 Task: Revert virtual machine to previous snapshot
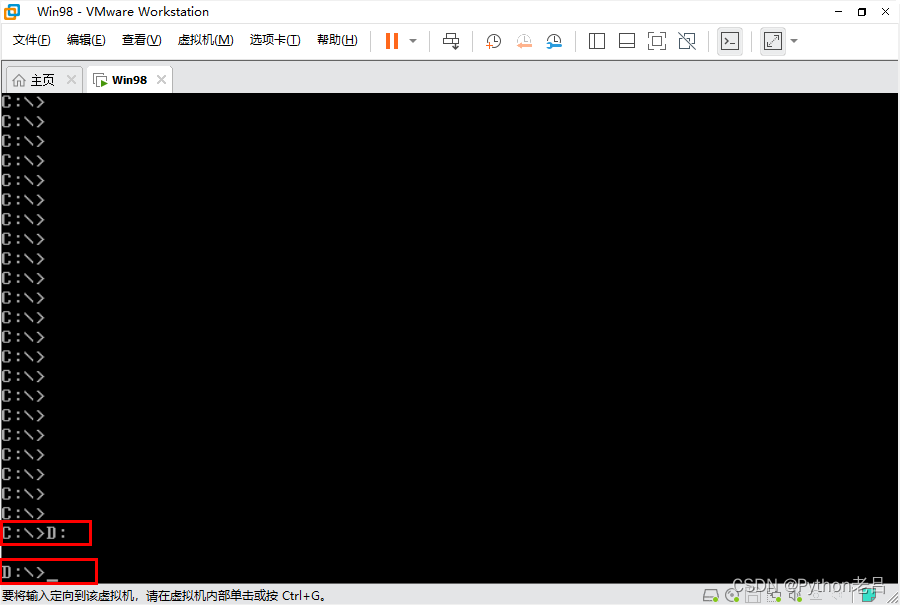coord(523,41)
